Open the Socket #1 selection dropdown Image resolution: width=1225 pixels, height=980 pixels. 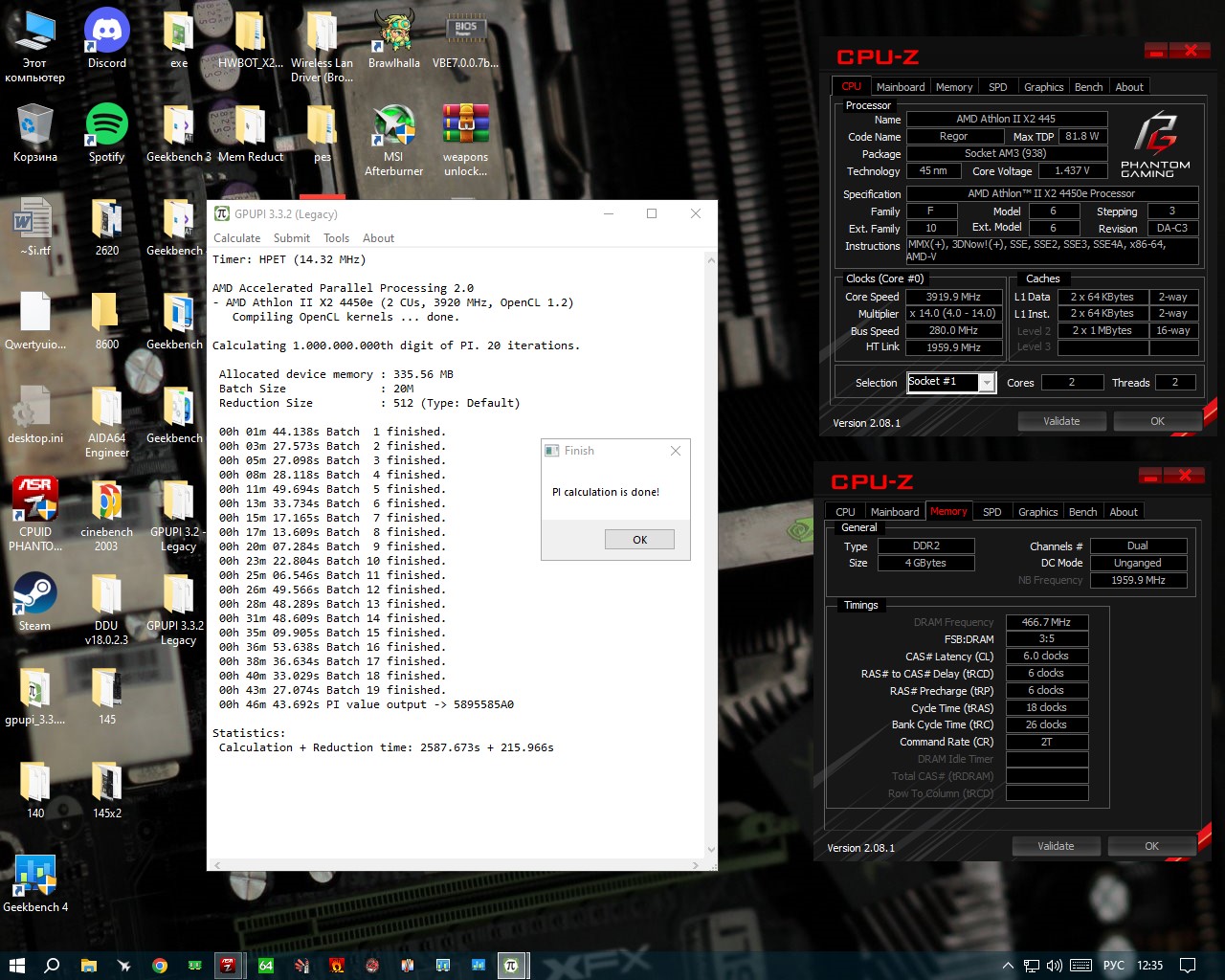click(987, 383)
